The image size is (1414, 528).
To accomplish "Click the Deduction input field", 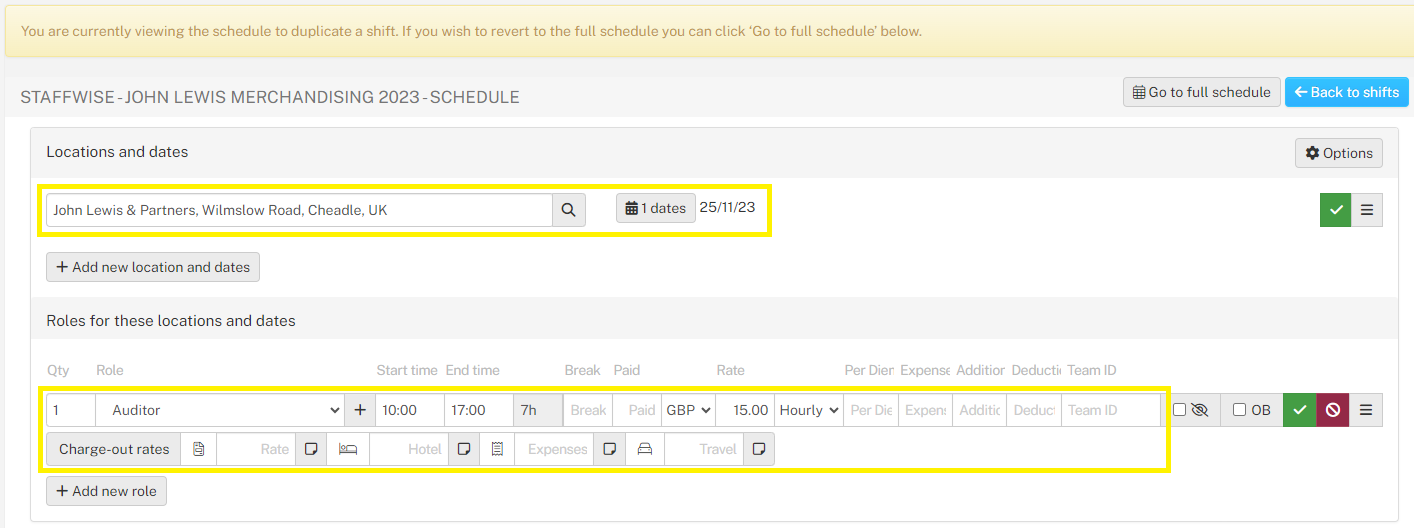I will click(x=1034, y=410).
